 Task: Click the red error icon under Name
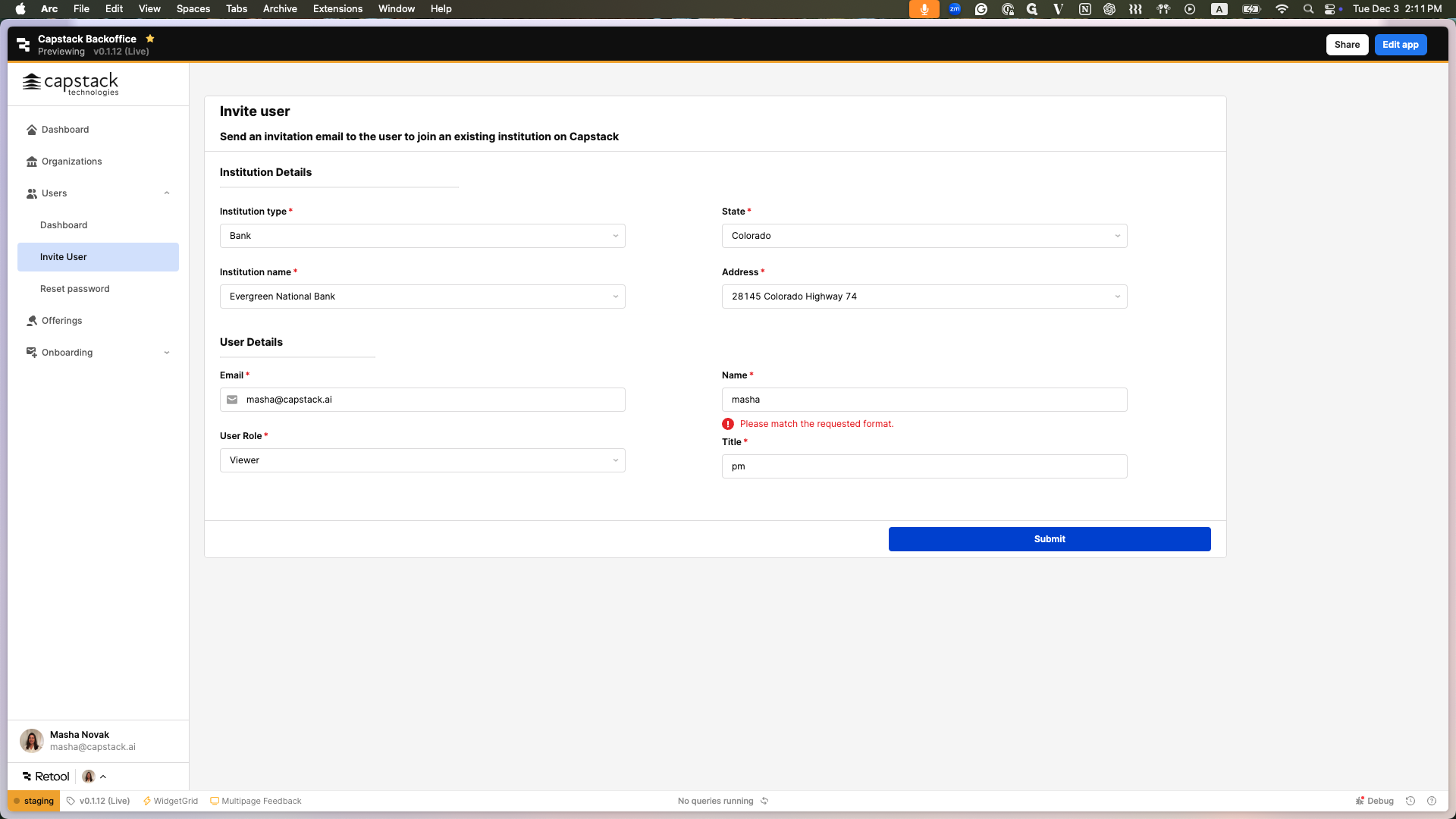pos(728,424)
